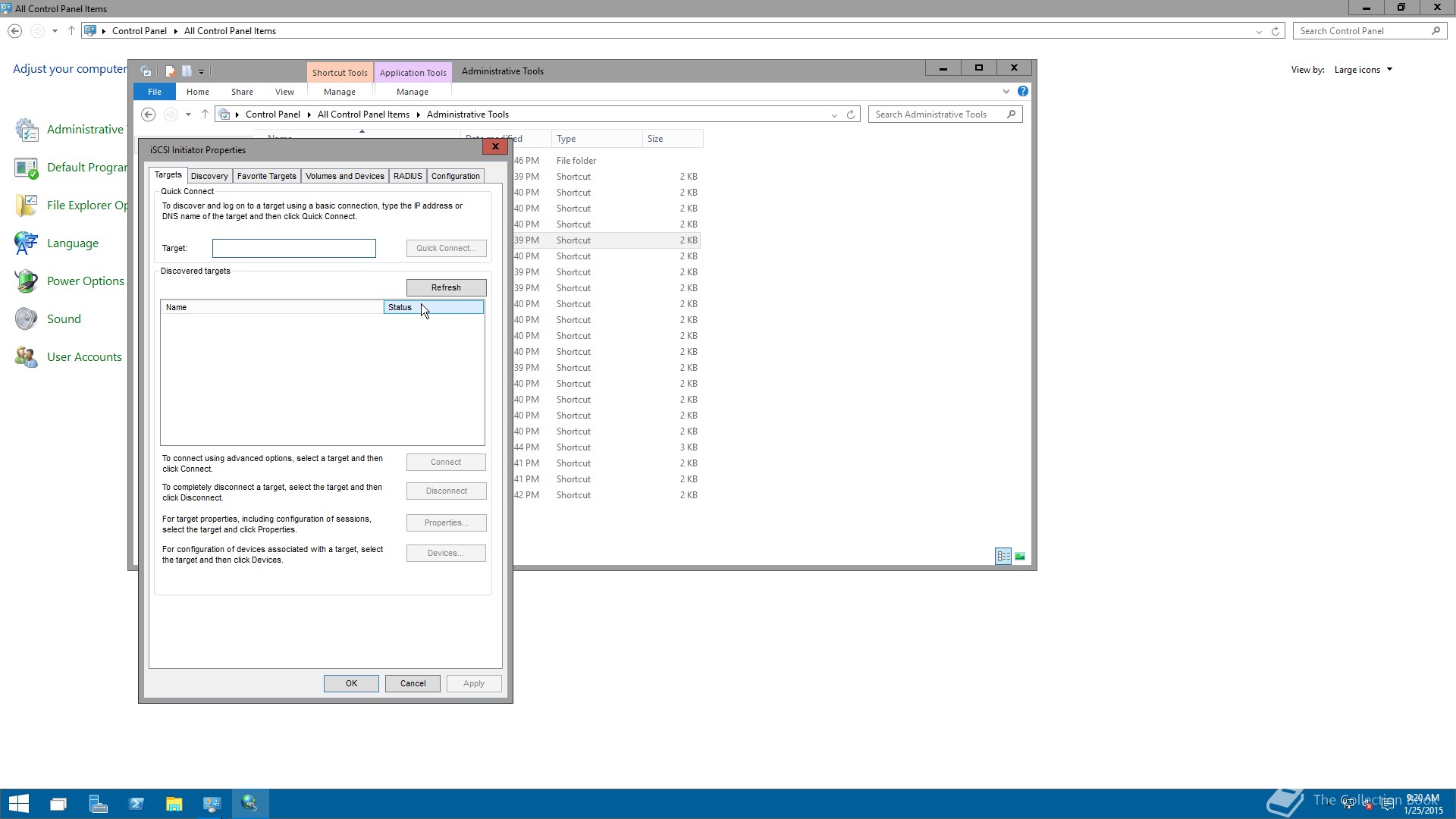Screen dimensions: 1456x819
Task: Click search magnifier in Search Control Panel
Action: (x=1436, y=31)
